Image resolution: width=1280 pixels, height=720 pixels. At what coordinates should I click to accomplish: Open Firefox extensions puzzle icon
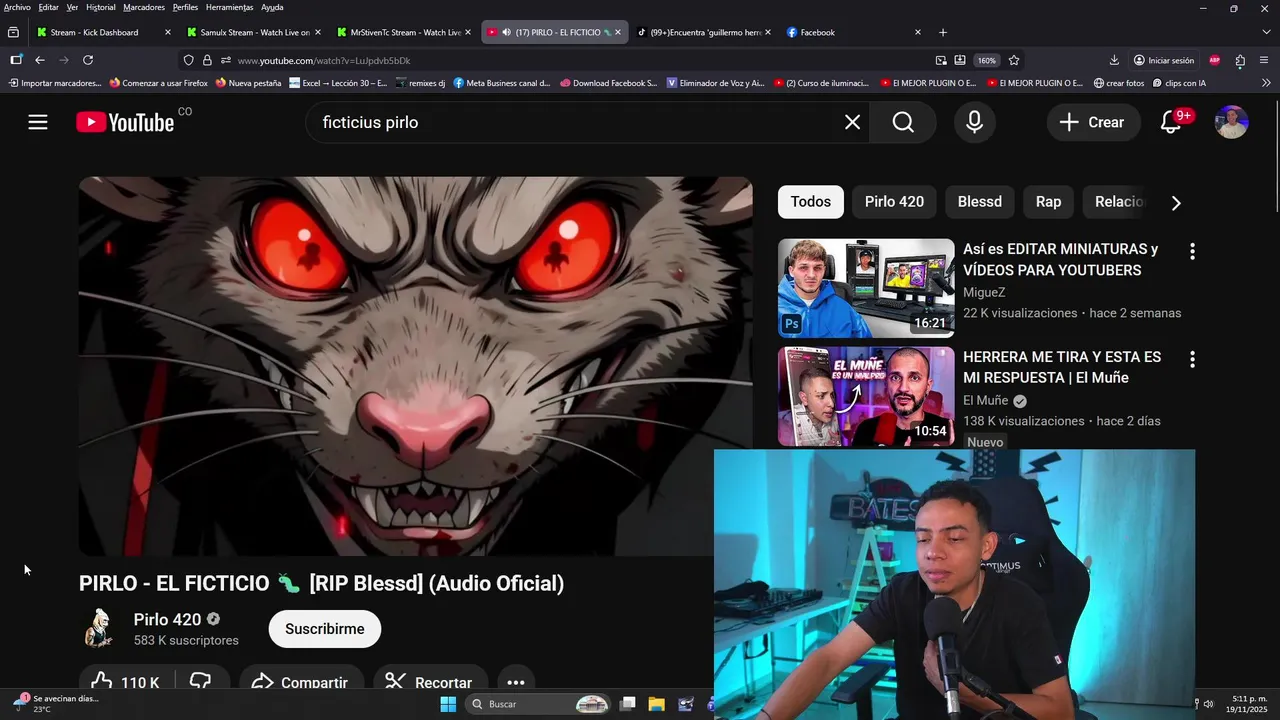(1240, 60)
